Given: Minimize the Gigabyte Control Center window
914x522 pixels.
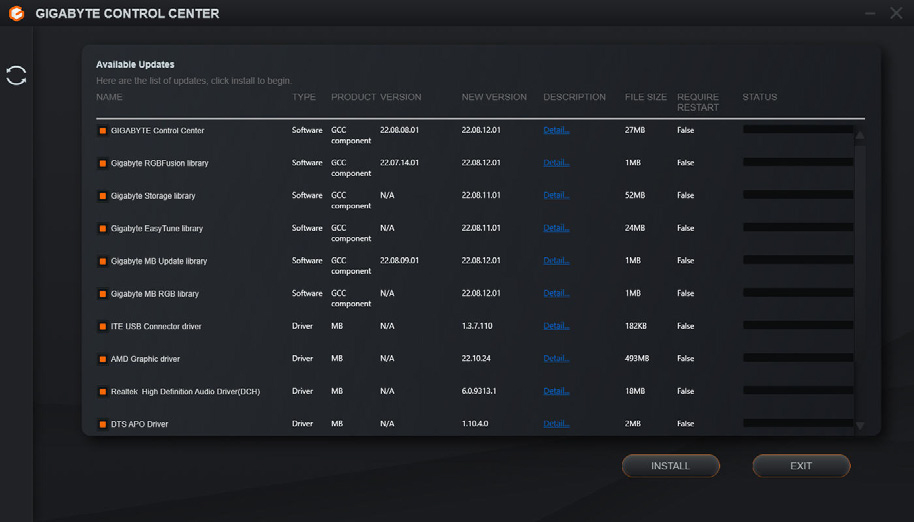Looking at the screenshot, I should [x=869, y=14].
